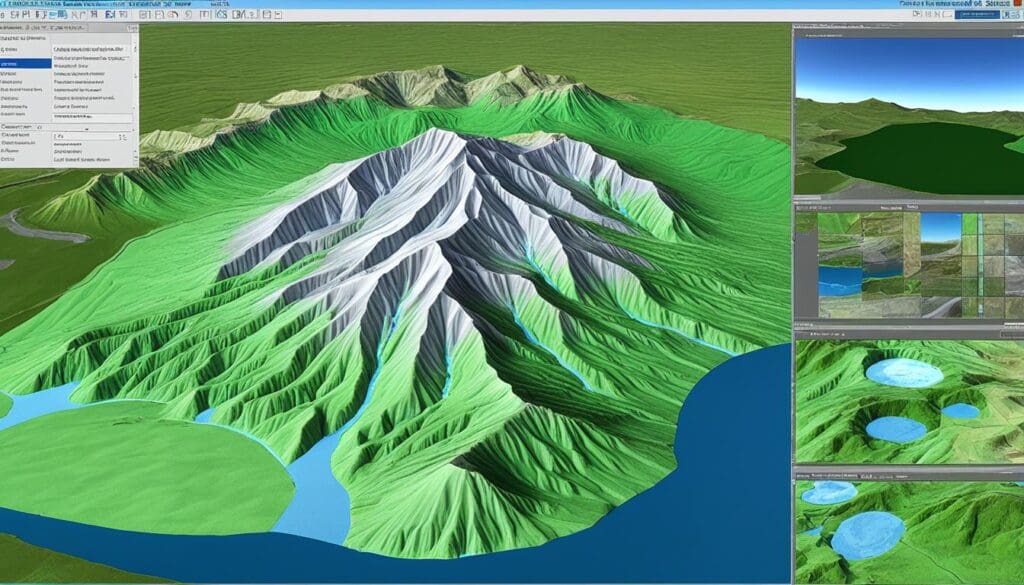
Task: Click the largest lake in the right-middle terrain preview
Action: 904,373
